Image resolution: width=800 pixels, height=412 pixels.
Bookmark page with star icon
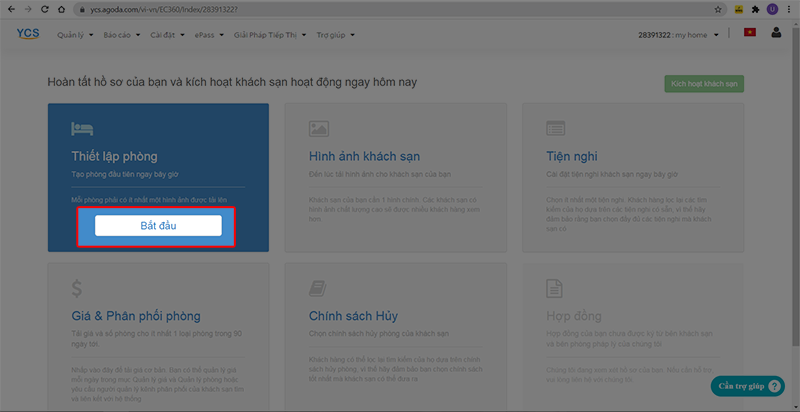click(718, 9)
